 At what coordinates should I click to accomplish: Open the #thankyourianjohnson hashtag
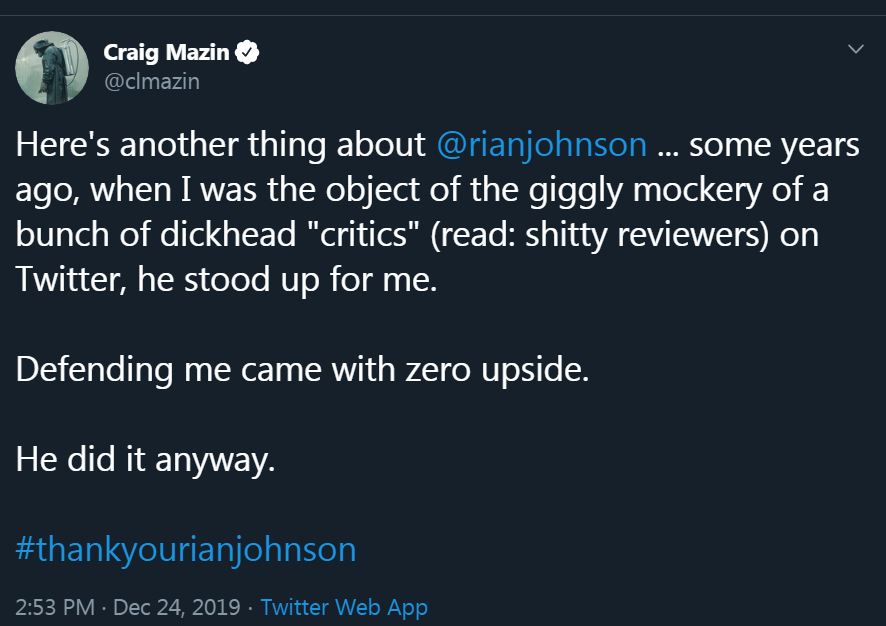(186, 549)
